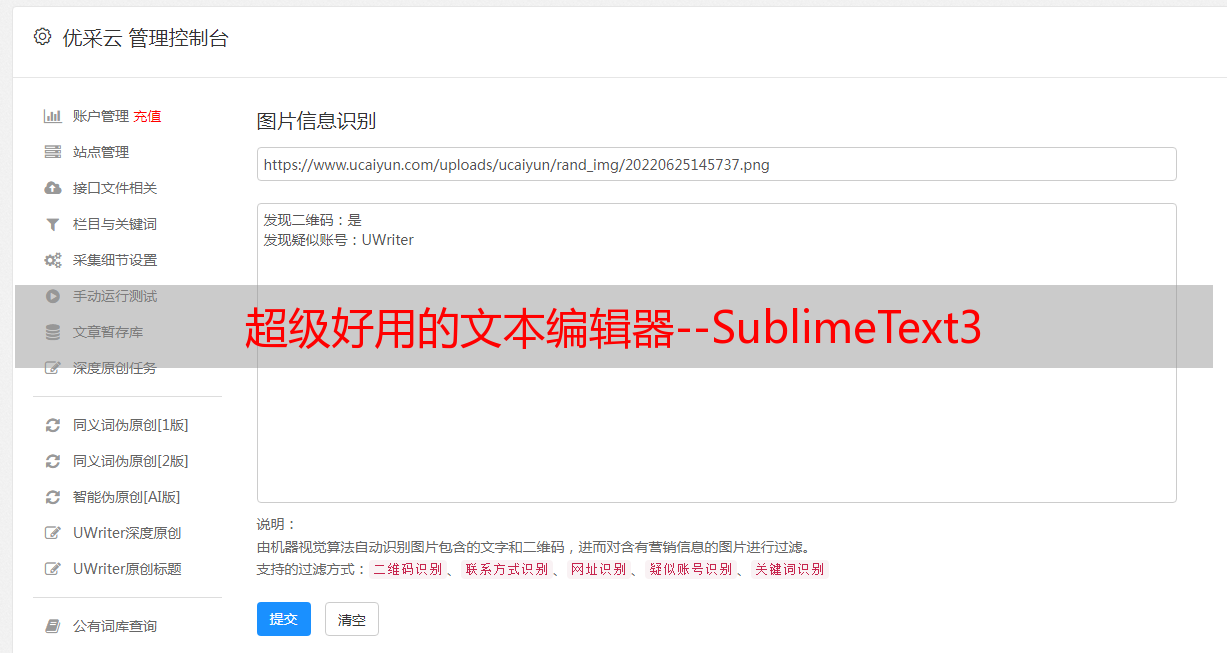The image size is (1227, 653).
Task: Click the 发现疑似账号：UWriter result line
Action: pos(338,240)
